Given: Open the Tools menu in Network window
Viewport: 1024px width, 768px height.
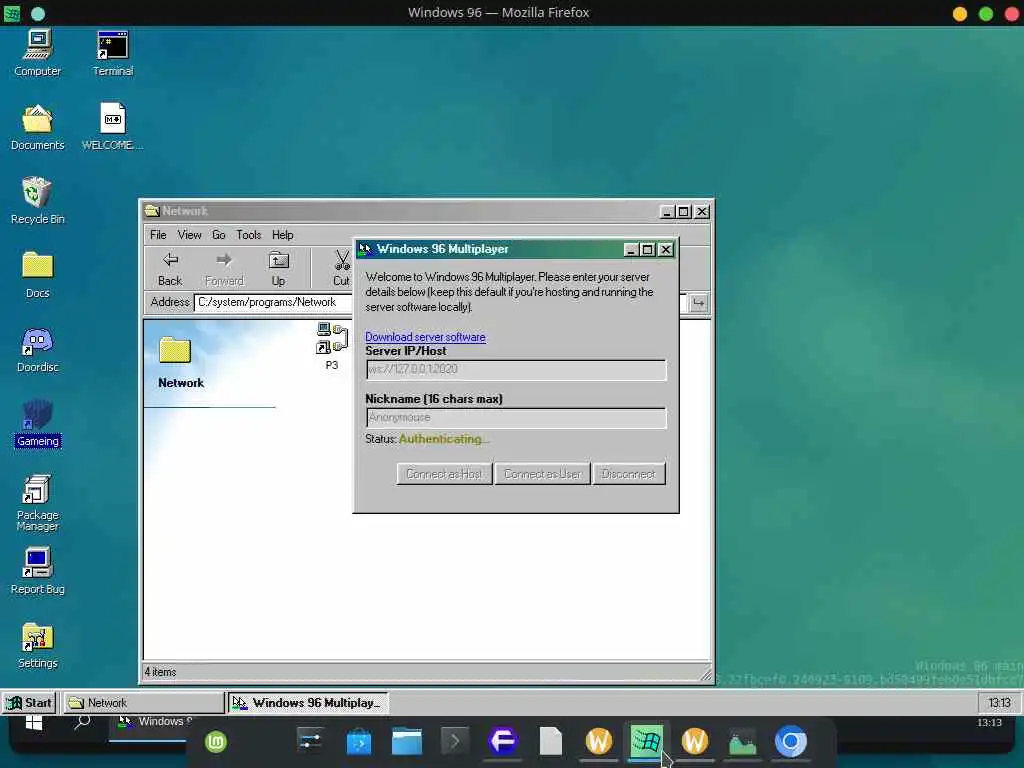Looking at the screenshot, I should (249, 235).
